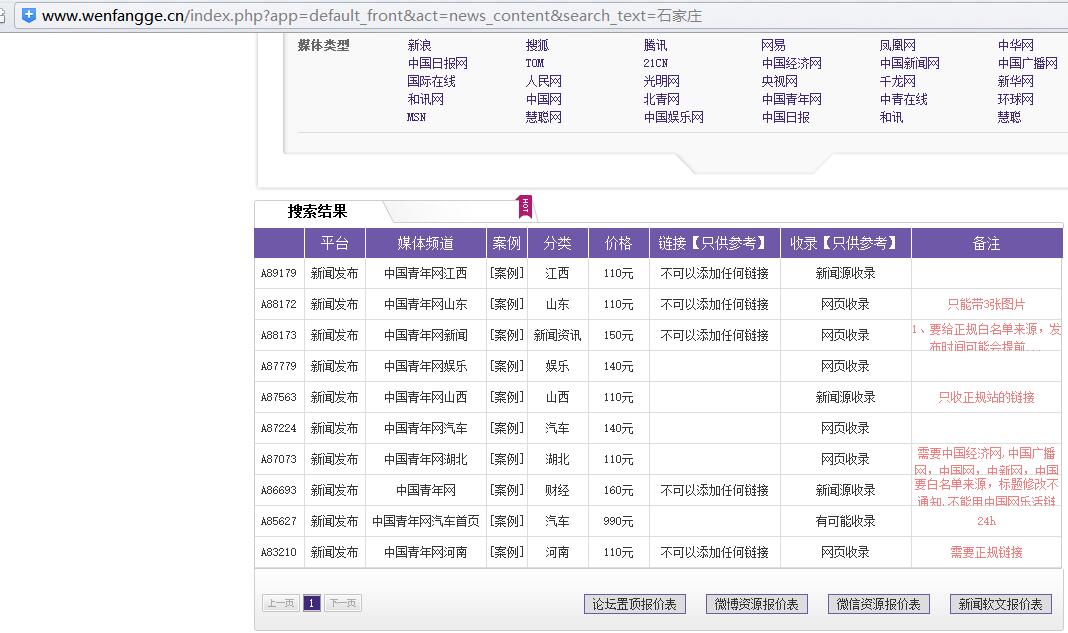This screenshot has width=1068, height=633.
Task: Filter by 中青在线
Action: 903,99
